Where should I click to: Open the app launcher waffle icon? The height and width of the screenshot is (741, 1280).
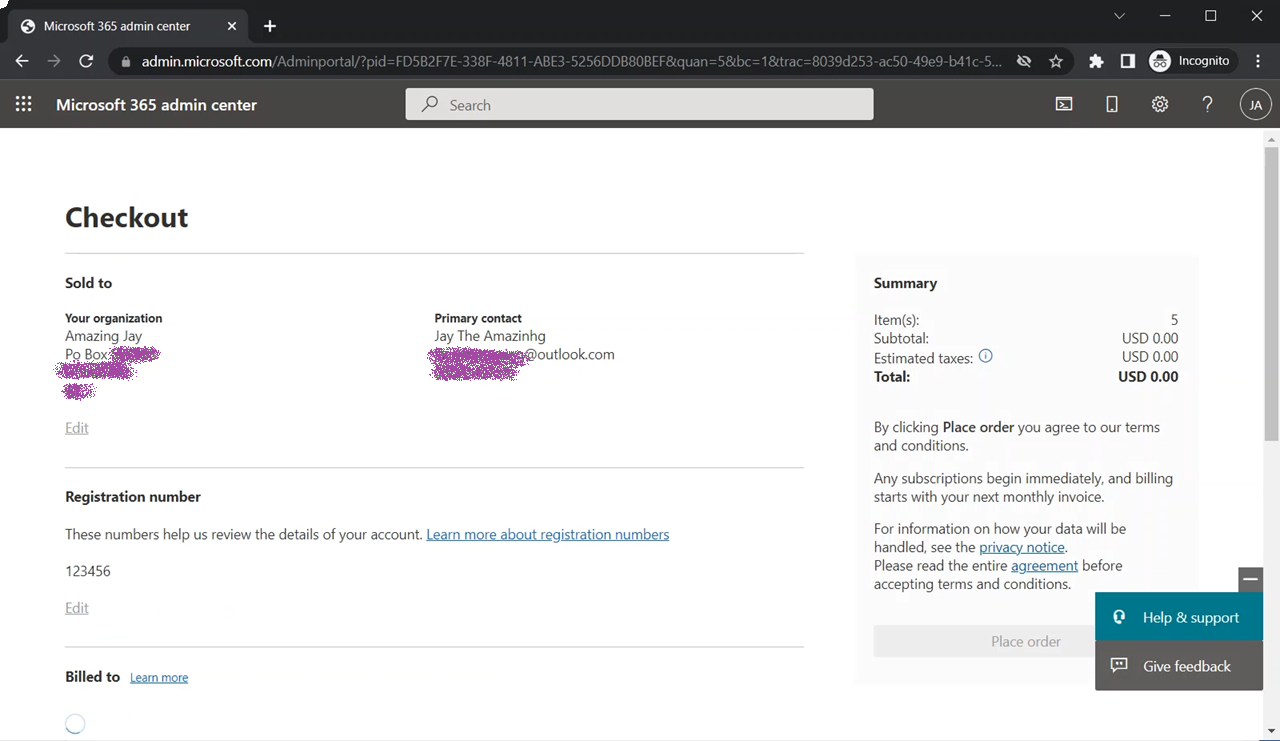point(24,104)
